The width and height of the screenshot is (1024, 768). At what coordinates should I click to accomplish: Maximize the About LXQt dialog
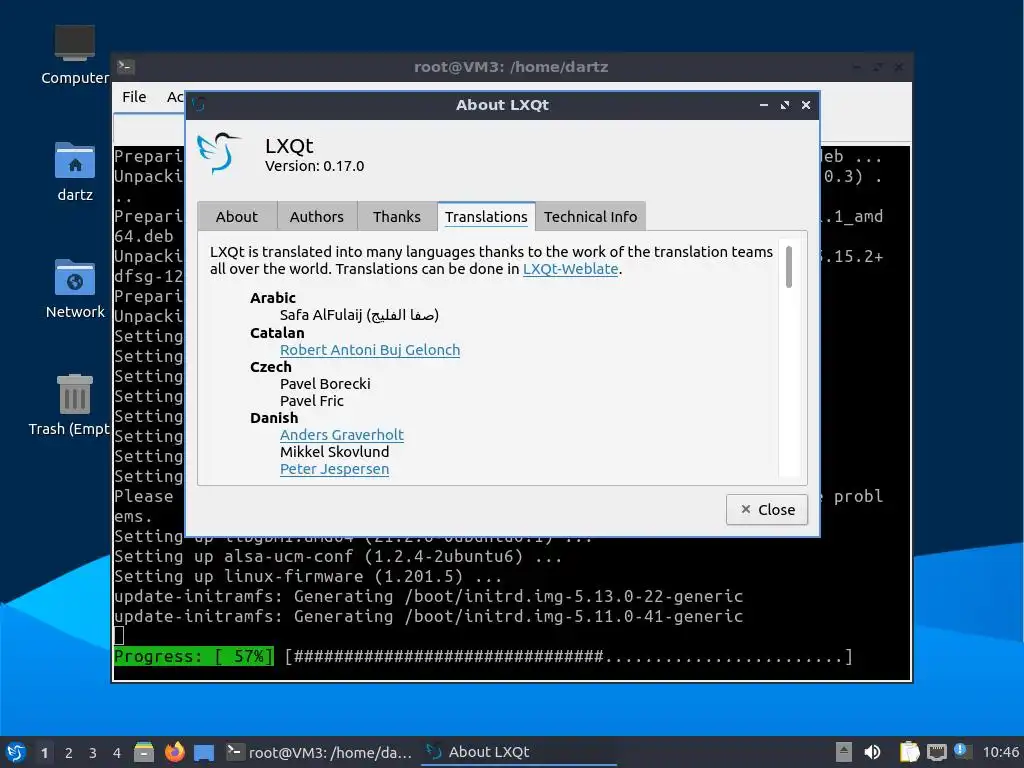(785, 105)
